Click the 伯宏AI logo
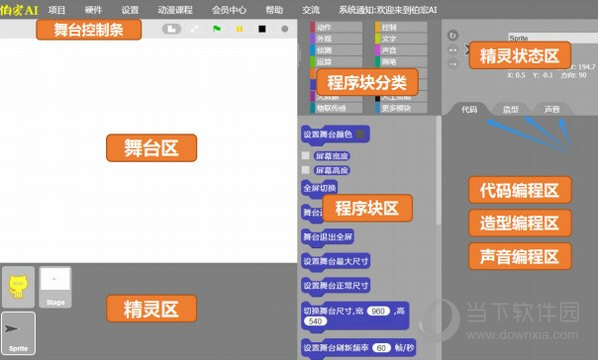598x360 pixels. (19, 10)
